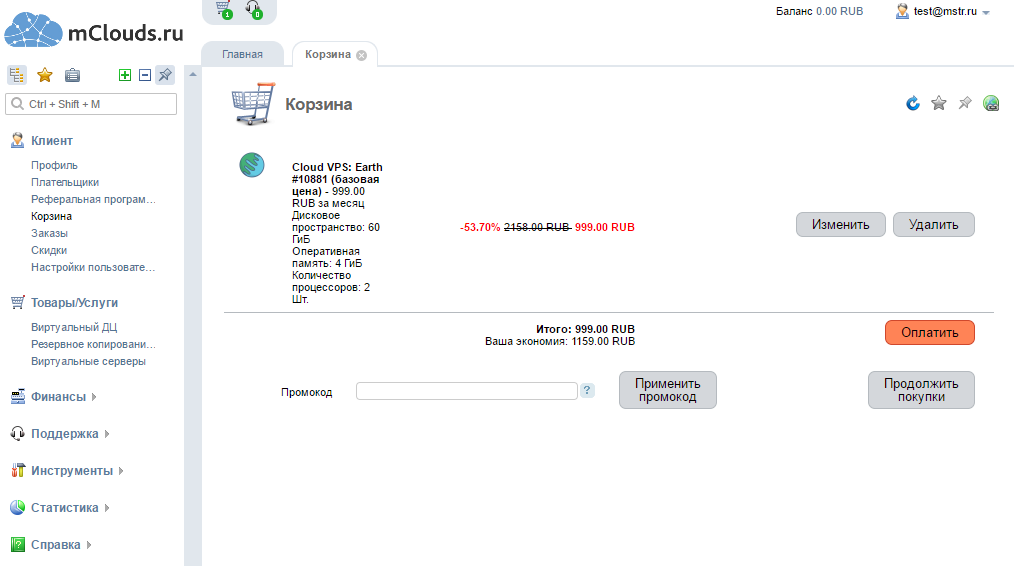Collapse all menu sections minus icon
Screen dimensions: 1014x566
145,75
